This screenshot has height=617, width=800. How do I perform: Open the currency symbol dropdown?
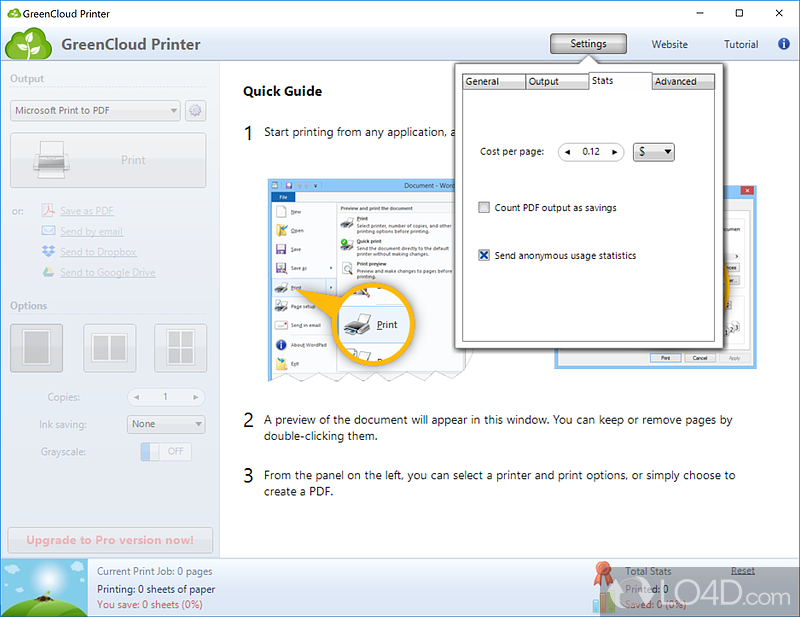click(654, 152)
